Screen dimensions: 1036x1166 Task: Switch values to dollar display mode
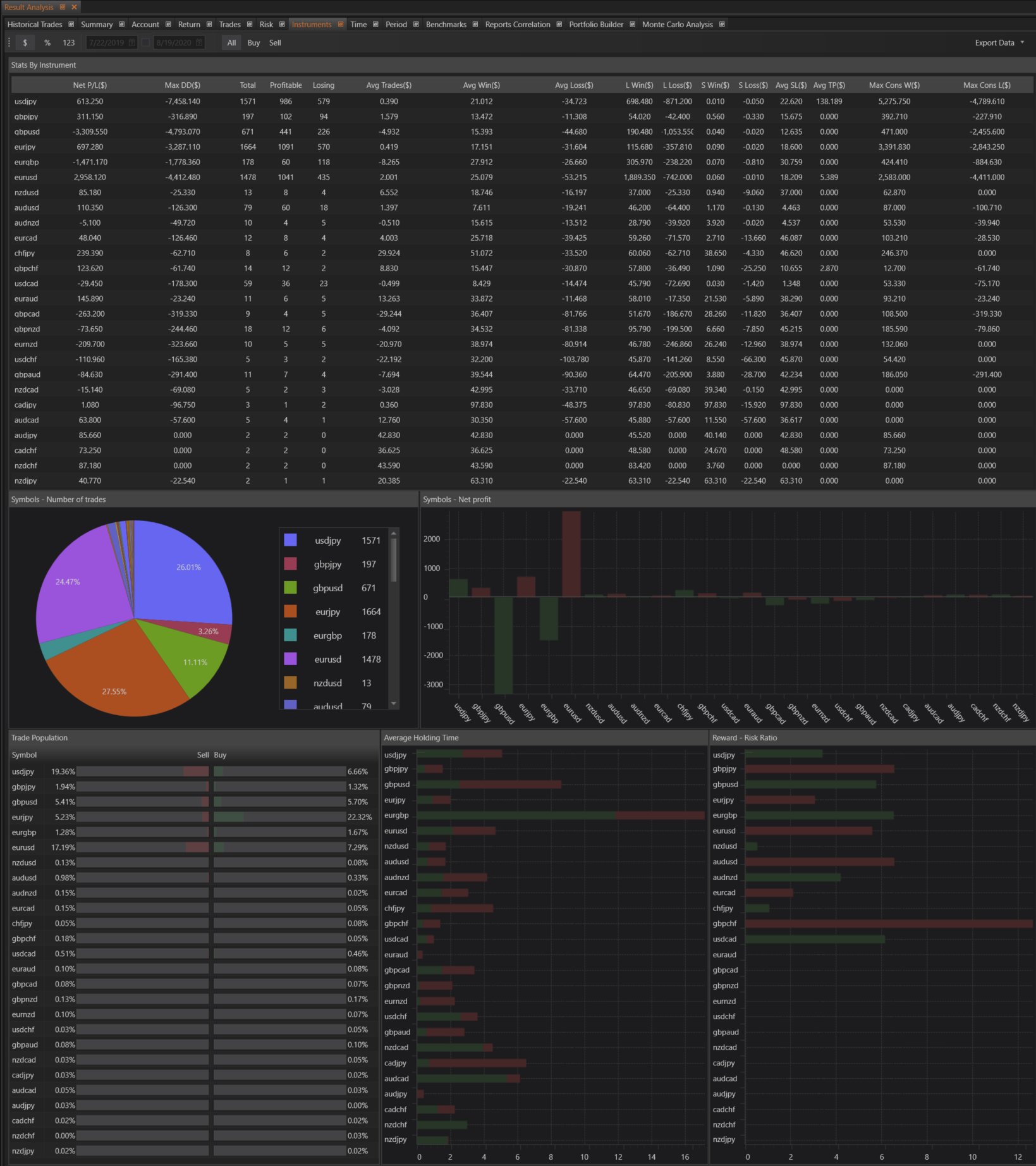point(25,43)
